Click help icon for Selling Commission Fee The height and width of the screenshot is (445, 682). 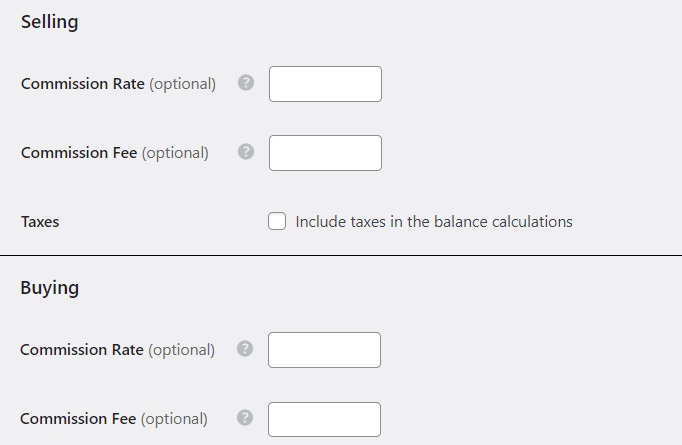[246, 152]
